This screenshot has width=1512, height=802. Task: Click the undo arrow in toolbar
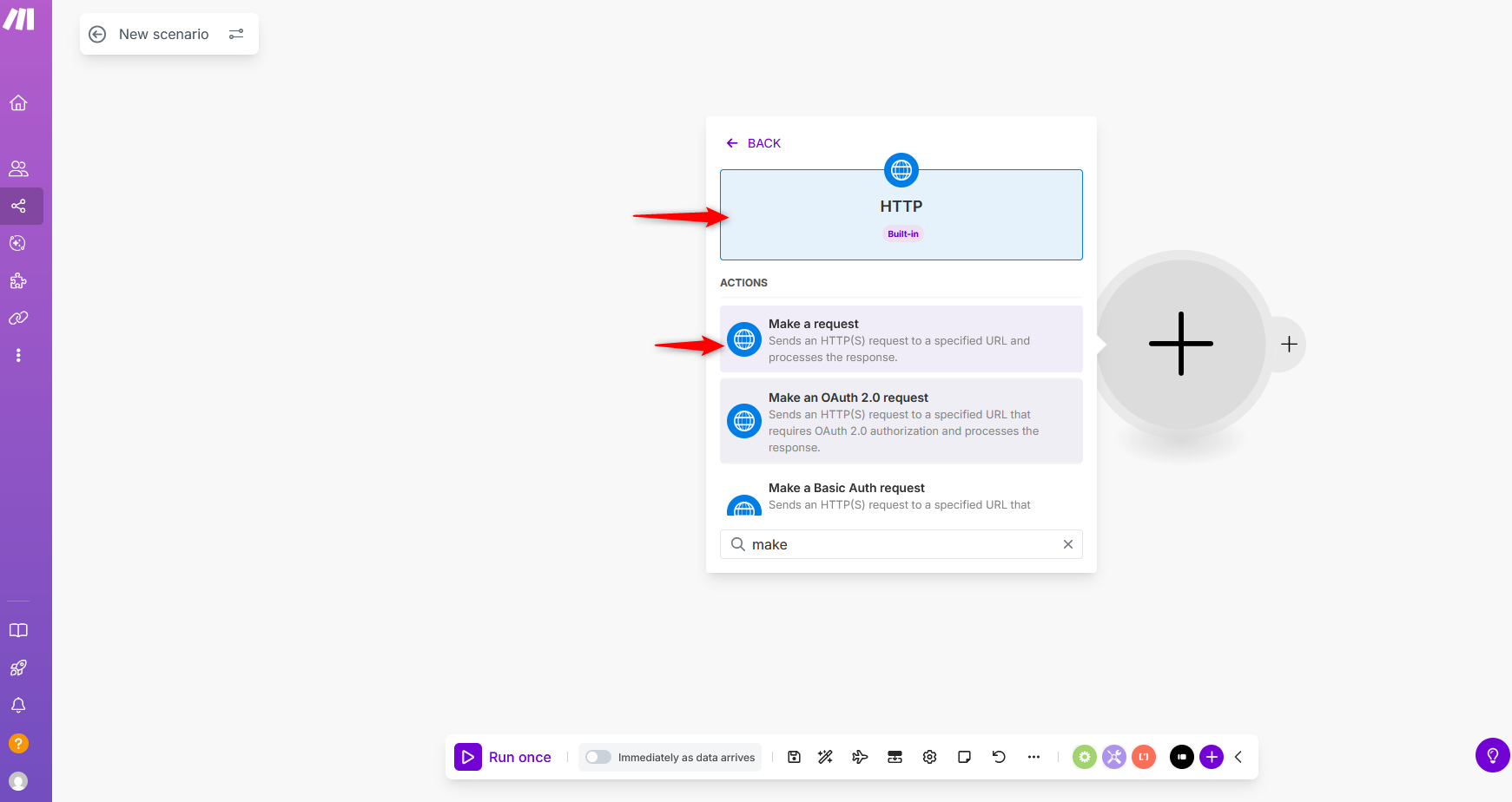coord(999,757)
